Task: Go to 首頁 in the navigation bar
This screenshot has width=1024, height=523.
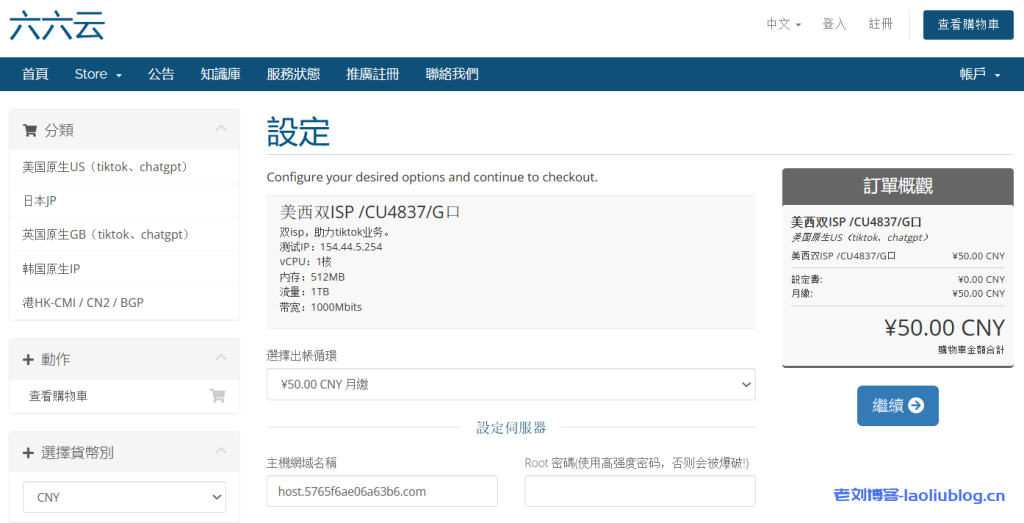Action: (35, 74)
